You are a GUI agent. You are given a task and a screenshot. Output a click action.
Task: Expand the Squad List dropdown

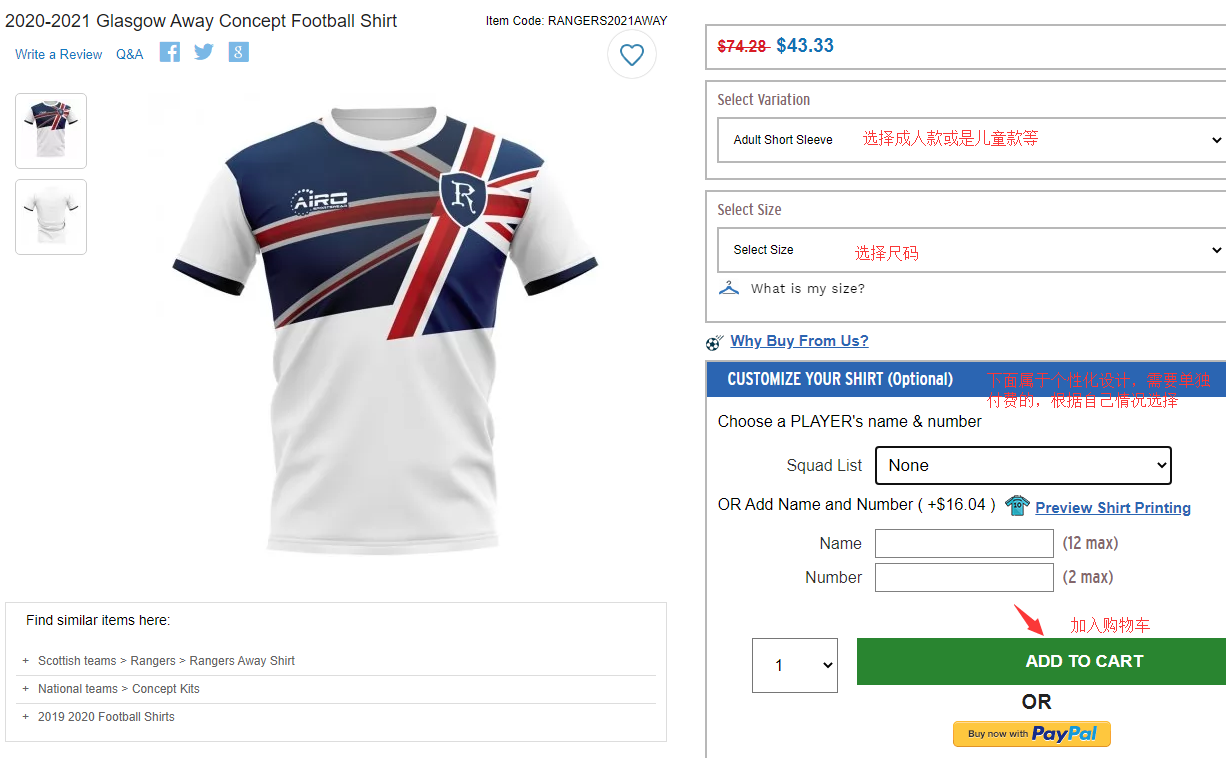1022,465
